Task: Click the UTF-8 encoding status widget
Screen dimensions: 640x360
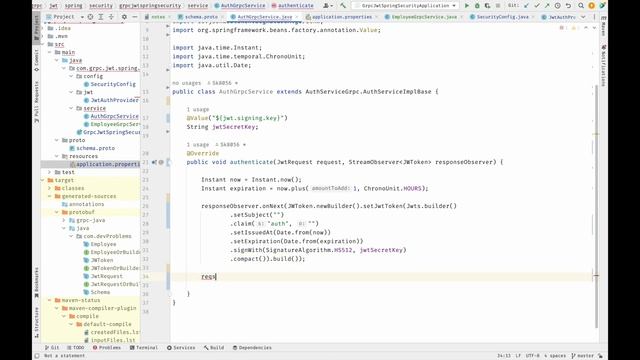Action: click(533, 356)
